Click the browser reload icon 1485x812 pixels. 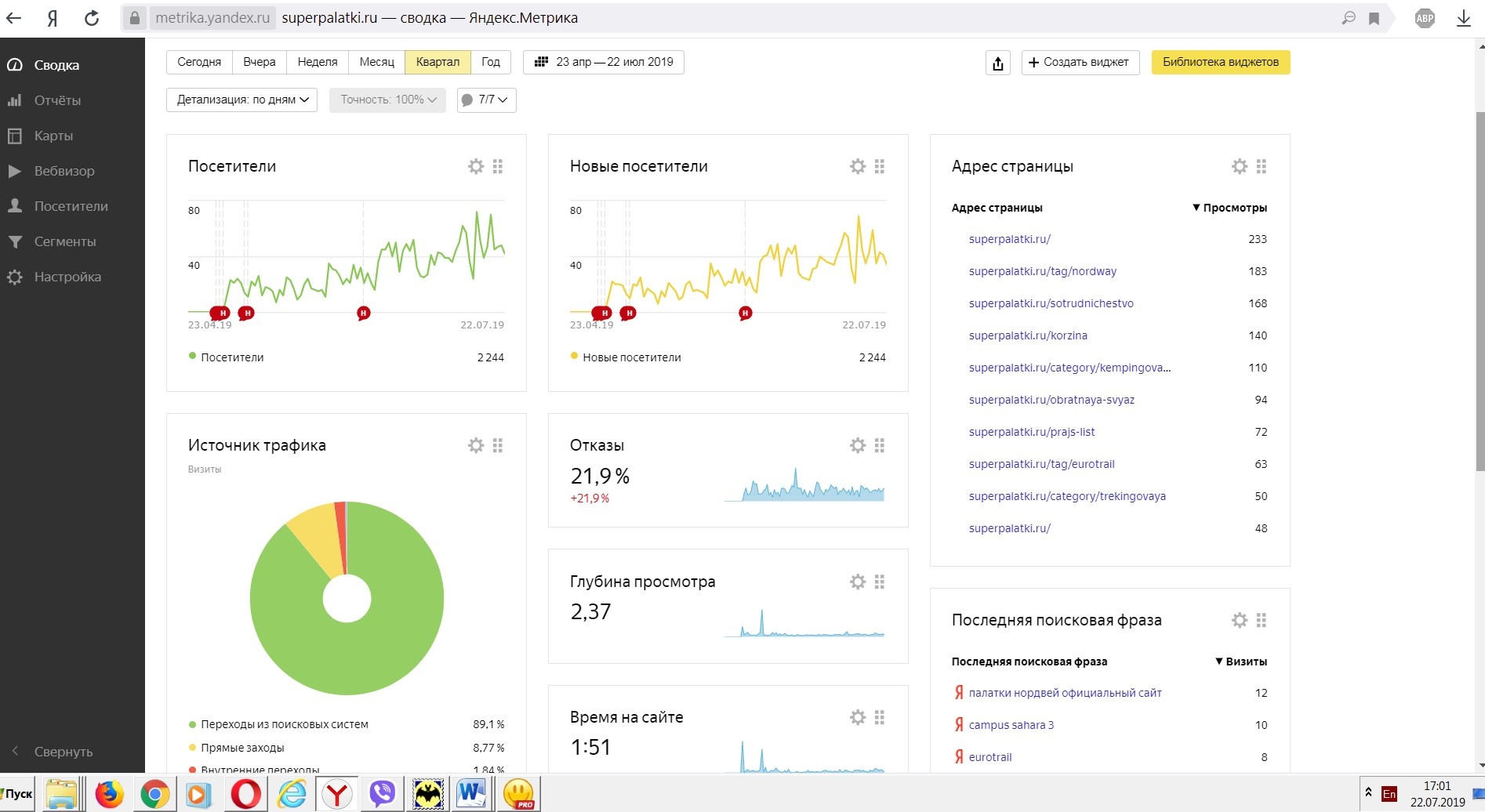tap(92, 18)
